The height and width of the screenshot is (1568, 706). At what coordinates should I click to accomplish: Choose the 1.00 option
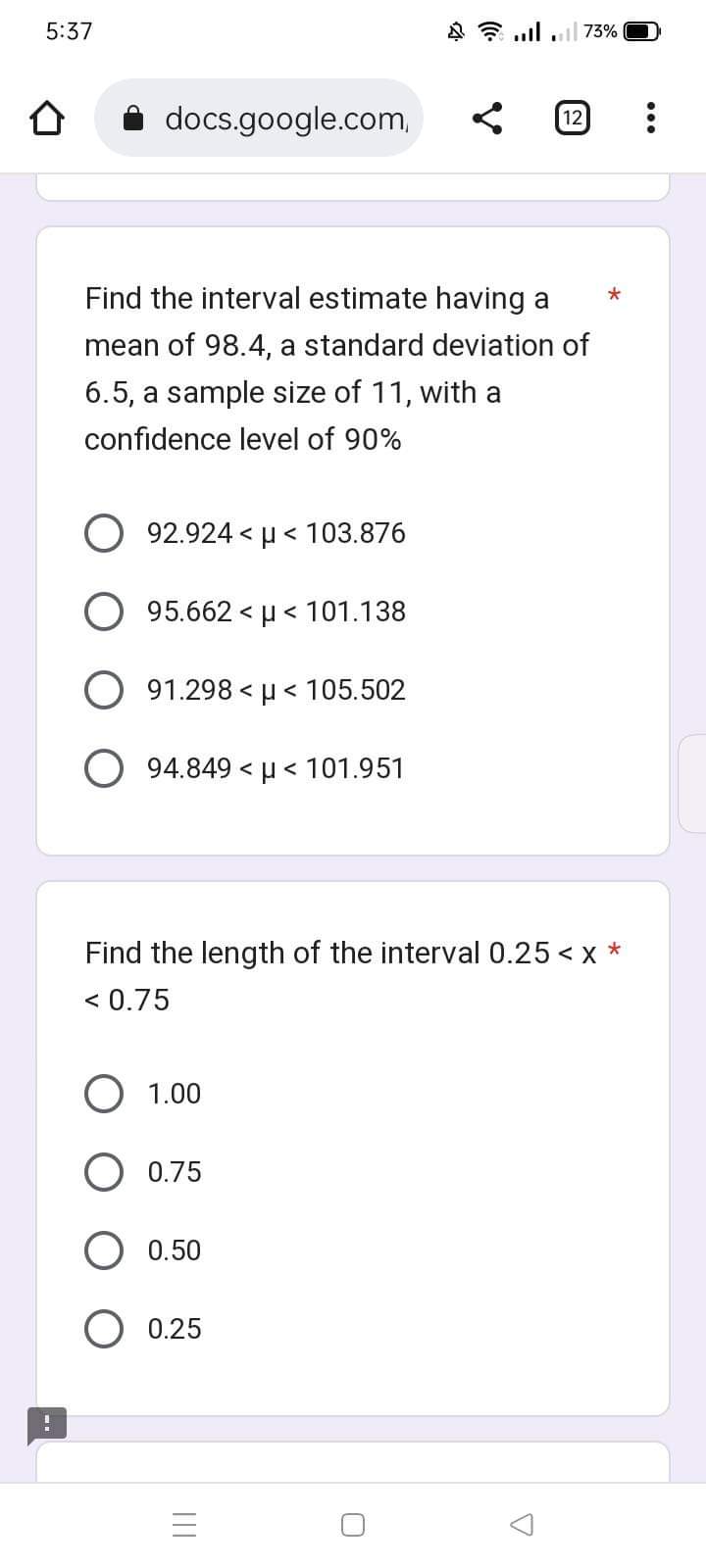click(104, 1093)
